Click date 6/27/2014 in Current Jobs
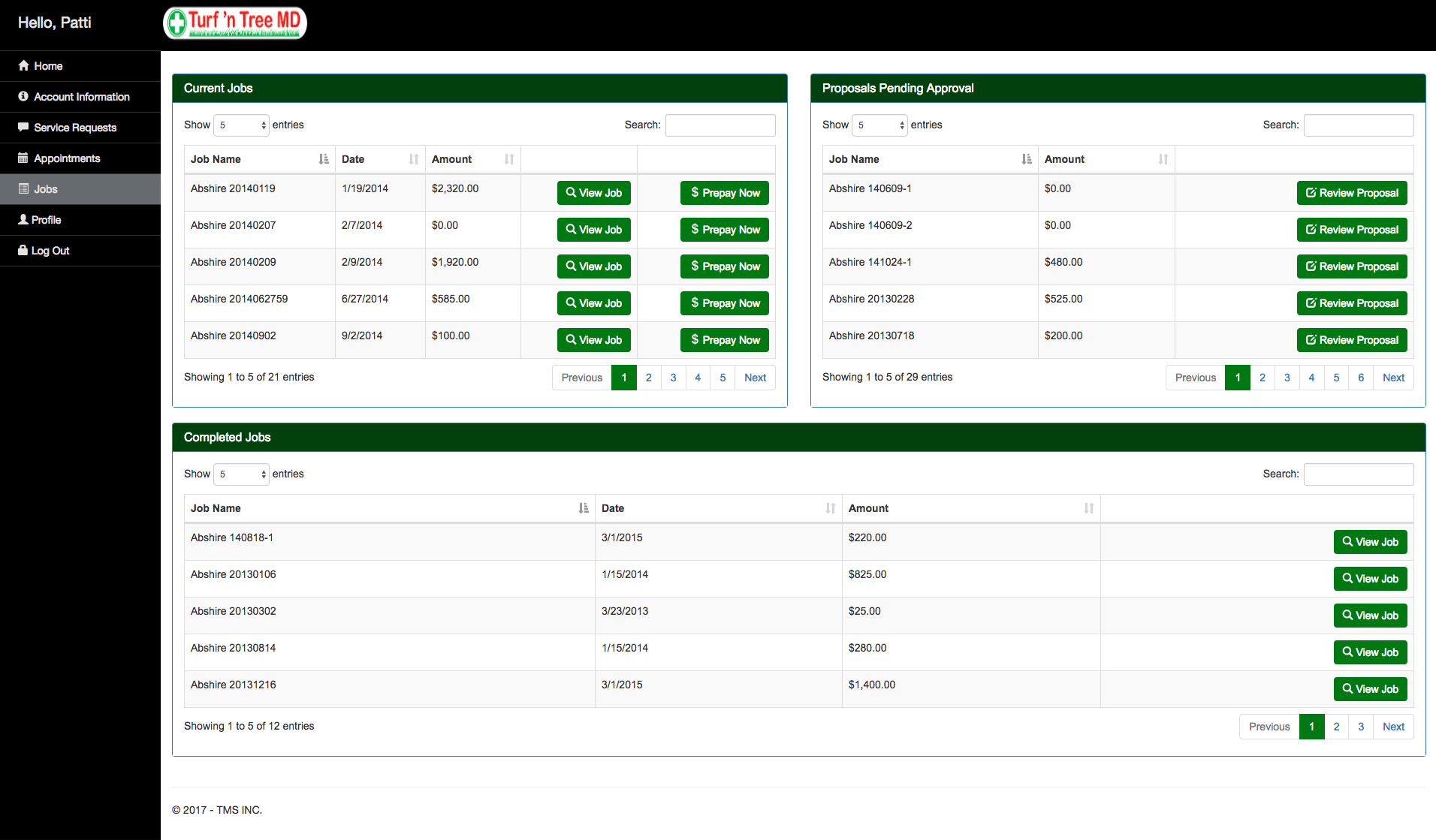1436x840 pixels. coord(365,299)
